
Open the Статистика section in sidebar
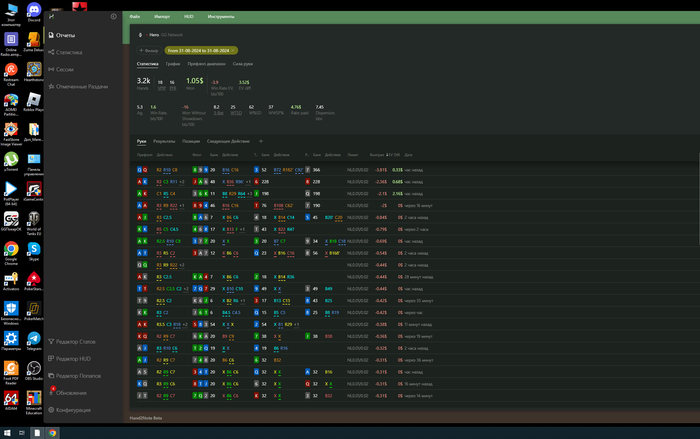point(69,52)
